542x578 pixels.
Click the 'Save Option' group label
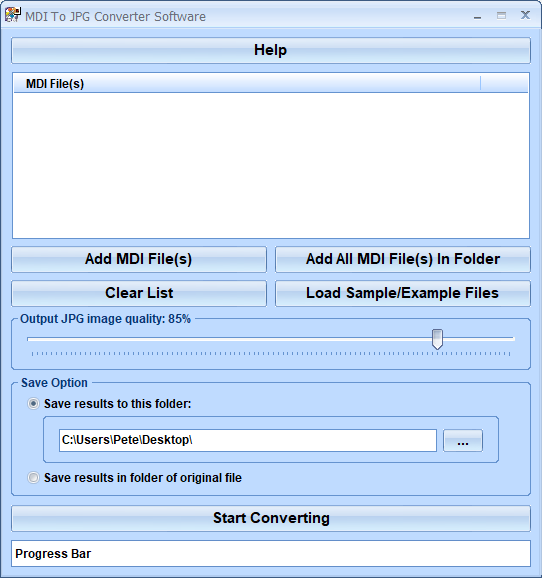(54, 383)
